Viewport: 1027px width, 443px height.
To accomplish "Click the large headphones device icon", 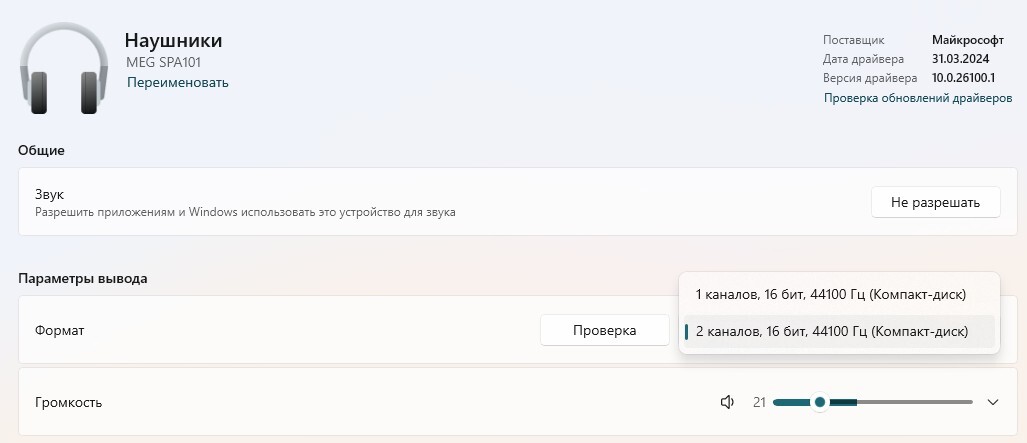I will click(x=64, y=68).
